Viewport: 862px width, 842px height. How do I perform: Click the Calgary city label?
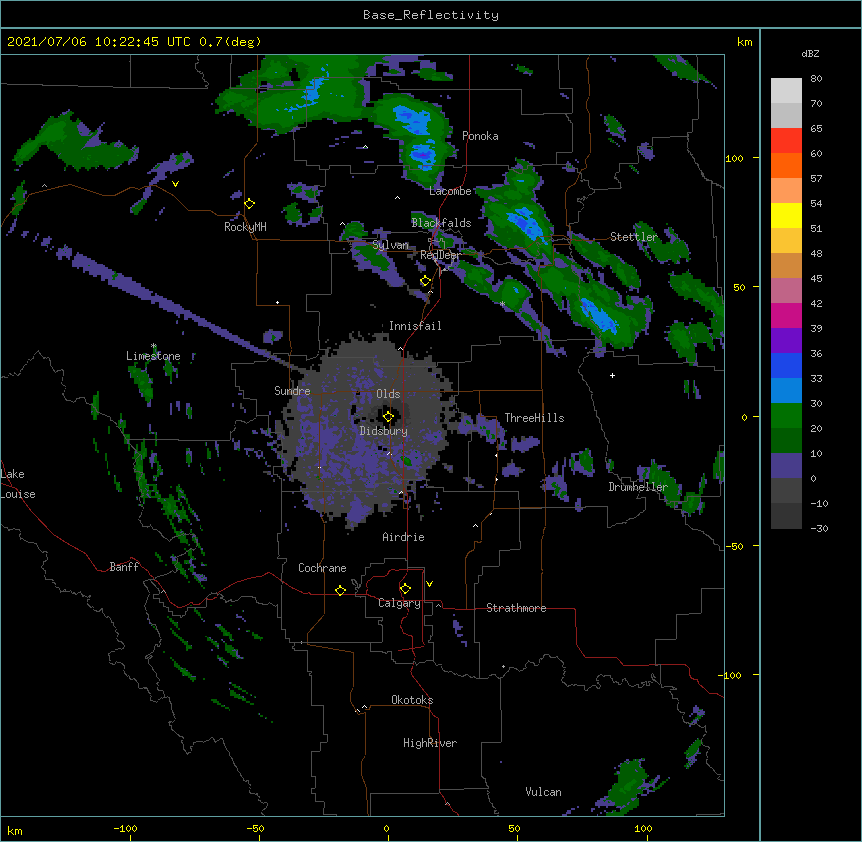pos(400,603)
